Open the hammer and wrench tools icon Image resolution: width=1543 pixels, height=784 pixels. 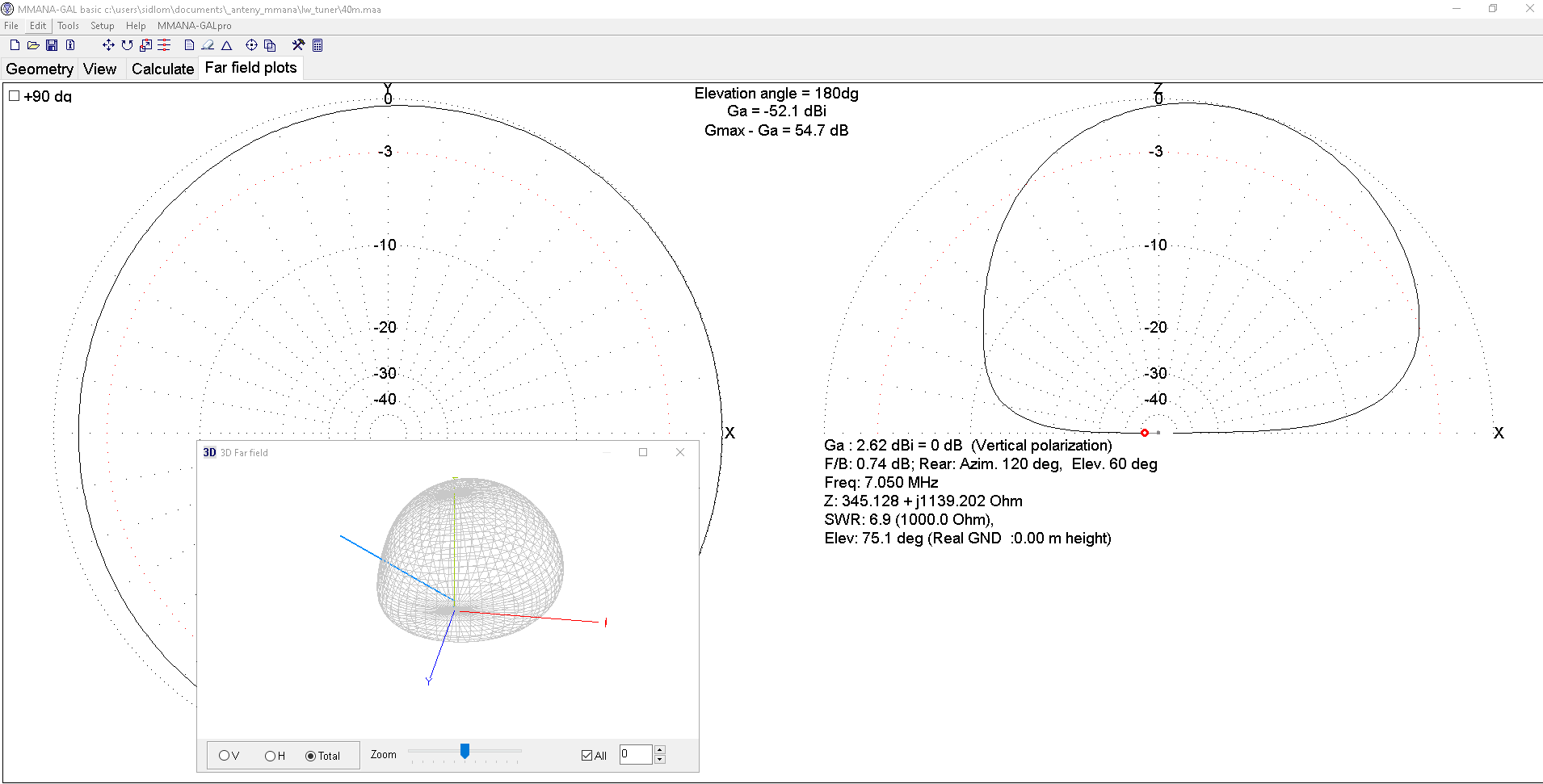tap(298, 45)
